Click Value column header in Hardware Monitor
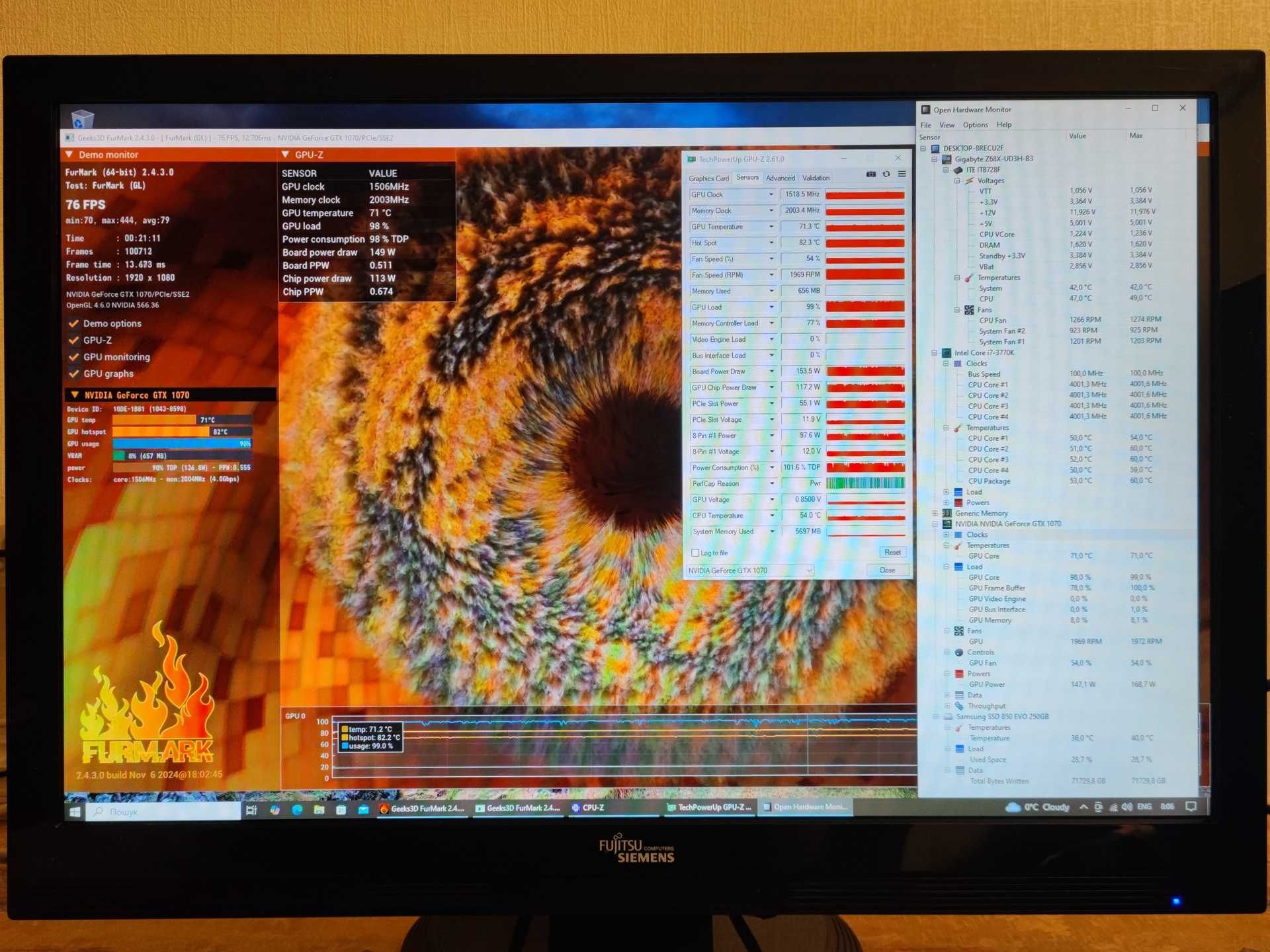The image size is (1270, 952). [x=1078, y=136]
